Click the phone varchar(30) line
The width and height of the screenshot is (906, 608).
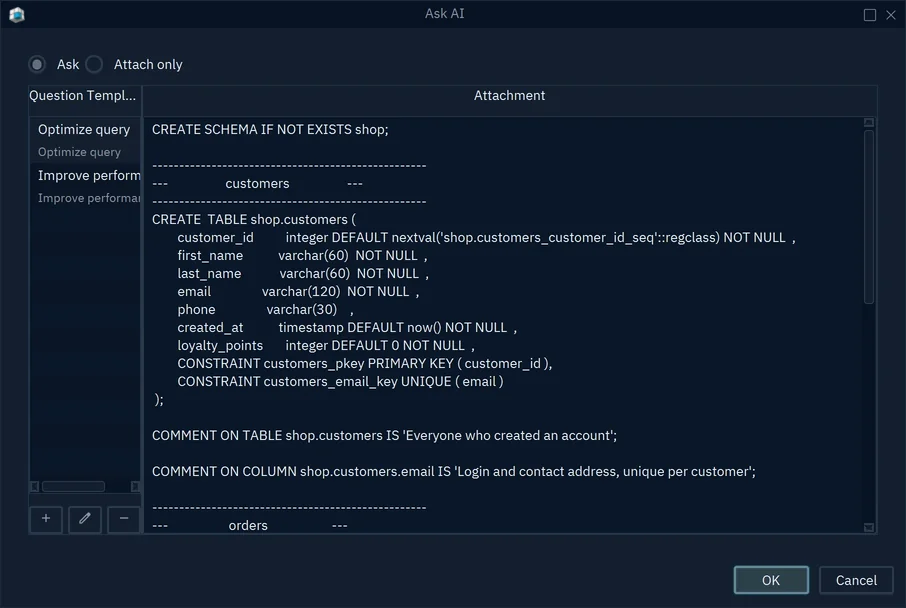265,309
